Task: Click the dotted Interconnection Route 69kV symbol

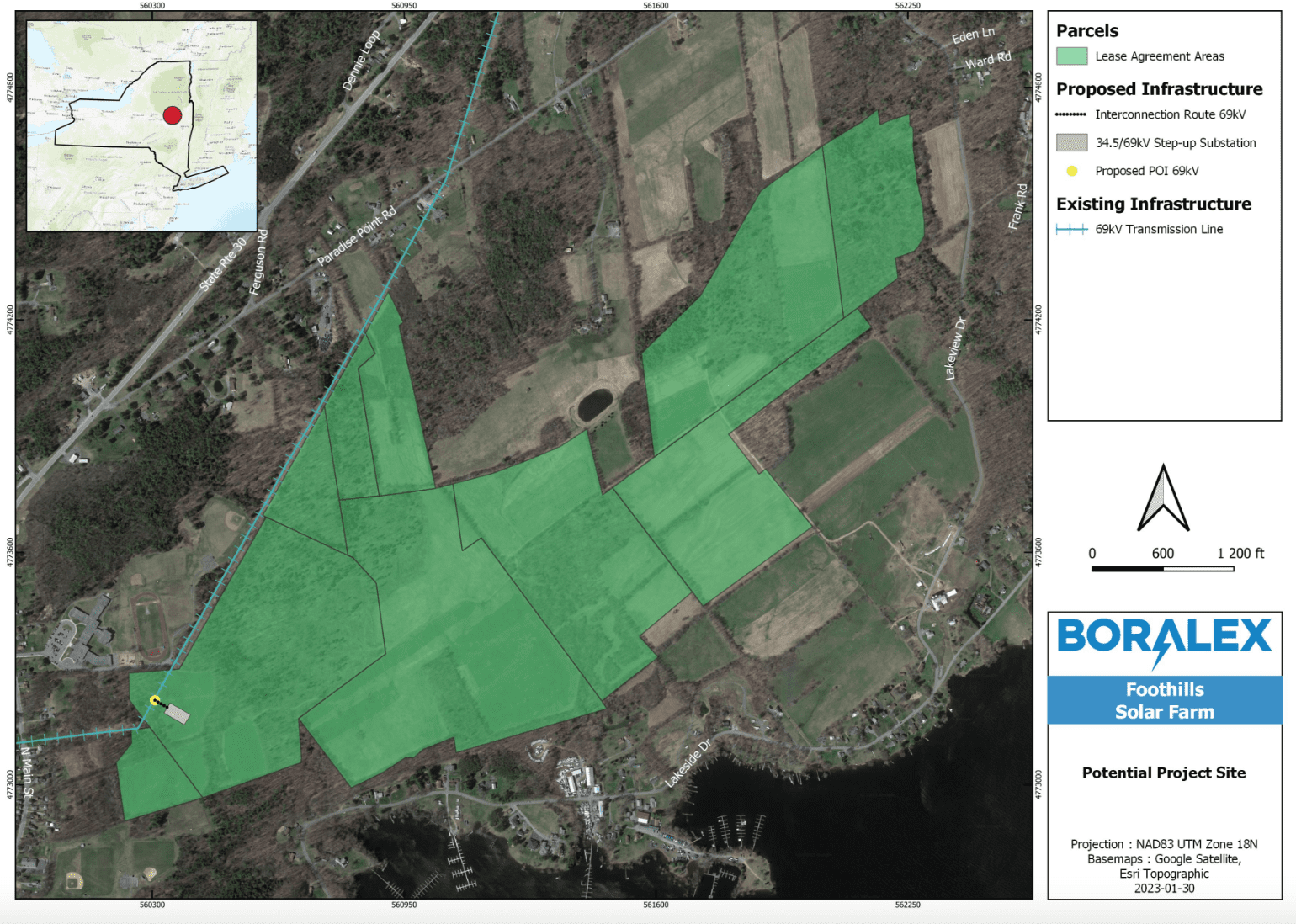Action: click(1071, 114)
